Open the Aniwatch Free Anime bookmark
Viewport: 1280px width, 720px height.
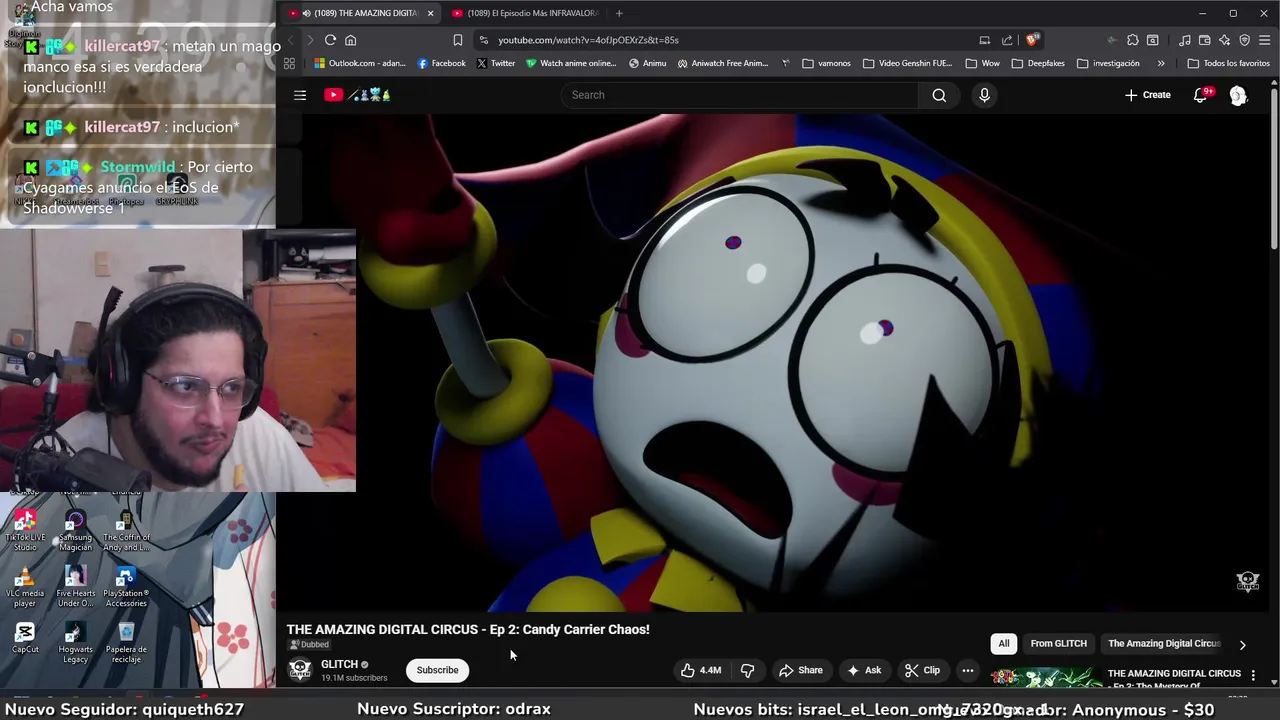tap(723, 63)
